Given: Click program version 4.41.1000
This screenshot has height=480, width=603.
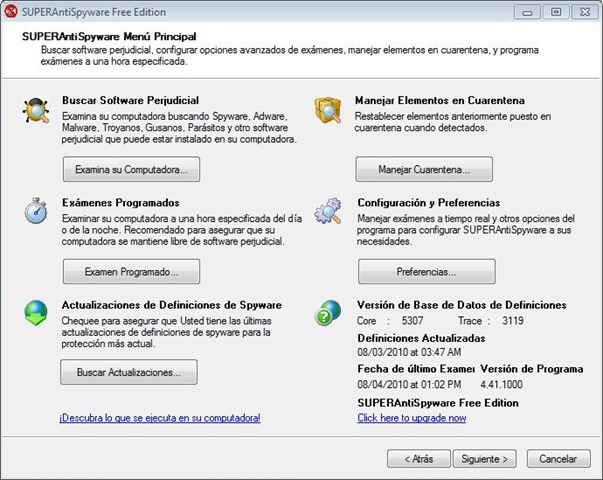Looking at the screenshot, I should [x=501, y=384].
